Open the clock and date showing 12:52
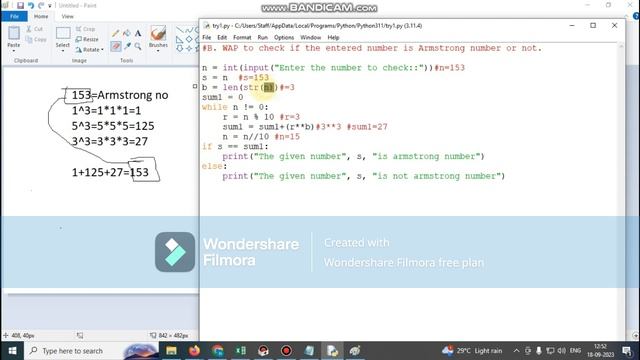 pos(601,351)
